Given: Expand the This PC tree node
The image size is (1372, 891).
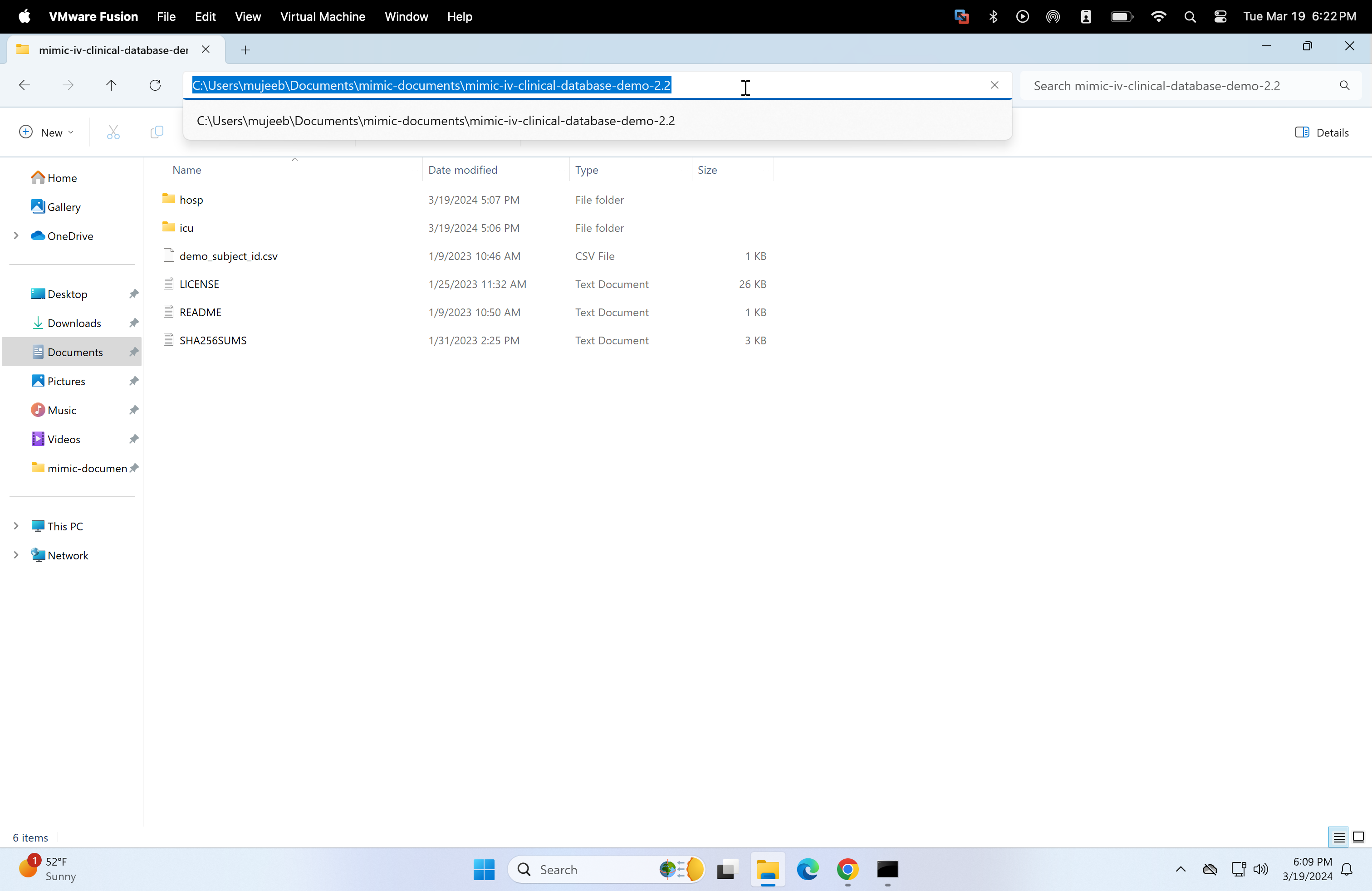Looking at the screenshot, I should 16,526.
